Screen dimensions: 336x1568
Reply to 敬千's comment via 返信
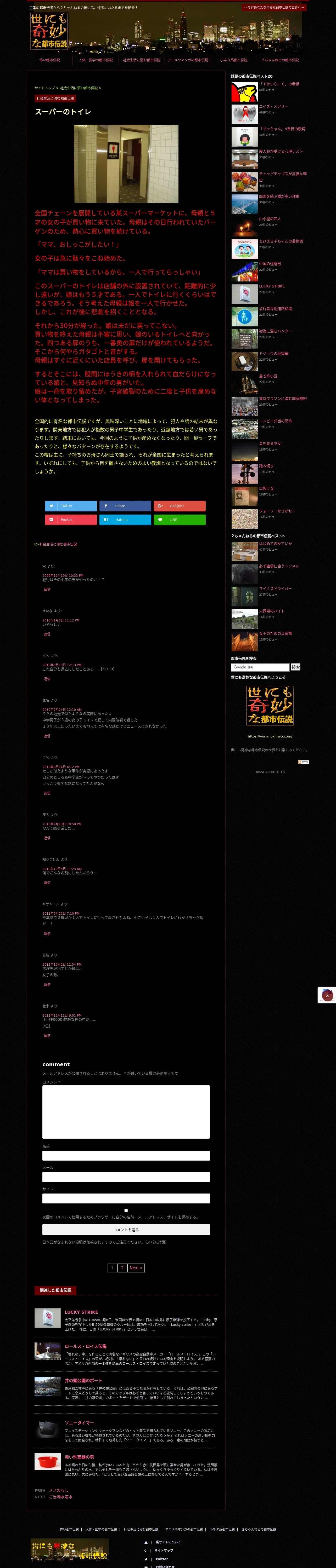point(47,1035)
